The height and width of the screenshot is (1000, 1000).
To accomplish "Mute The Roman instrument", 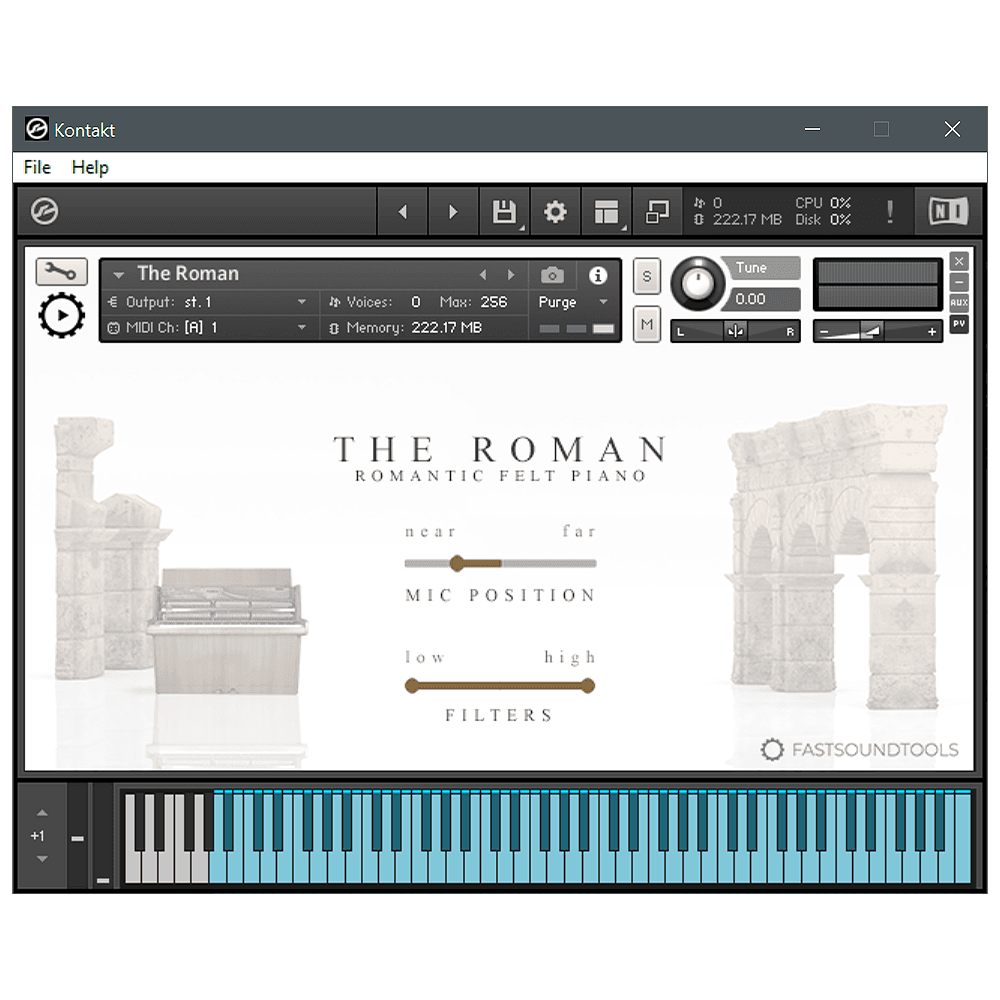I will click(646, 325).
